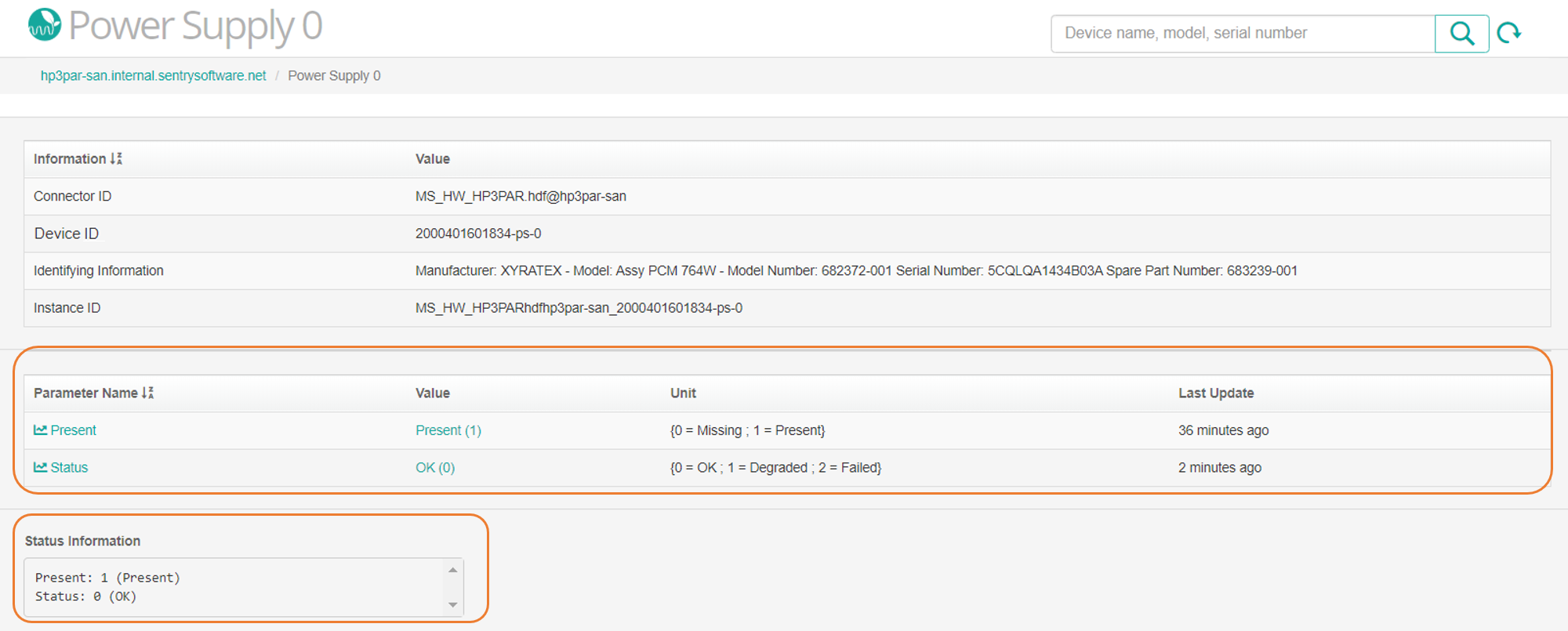Screen dimensions: 1568x631
Task: Click the Unit column header
Action: coord(683,393)
